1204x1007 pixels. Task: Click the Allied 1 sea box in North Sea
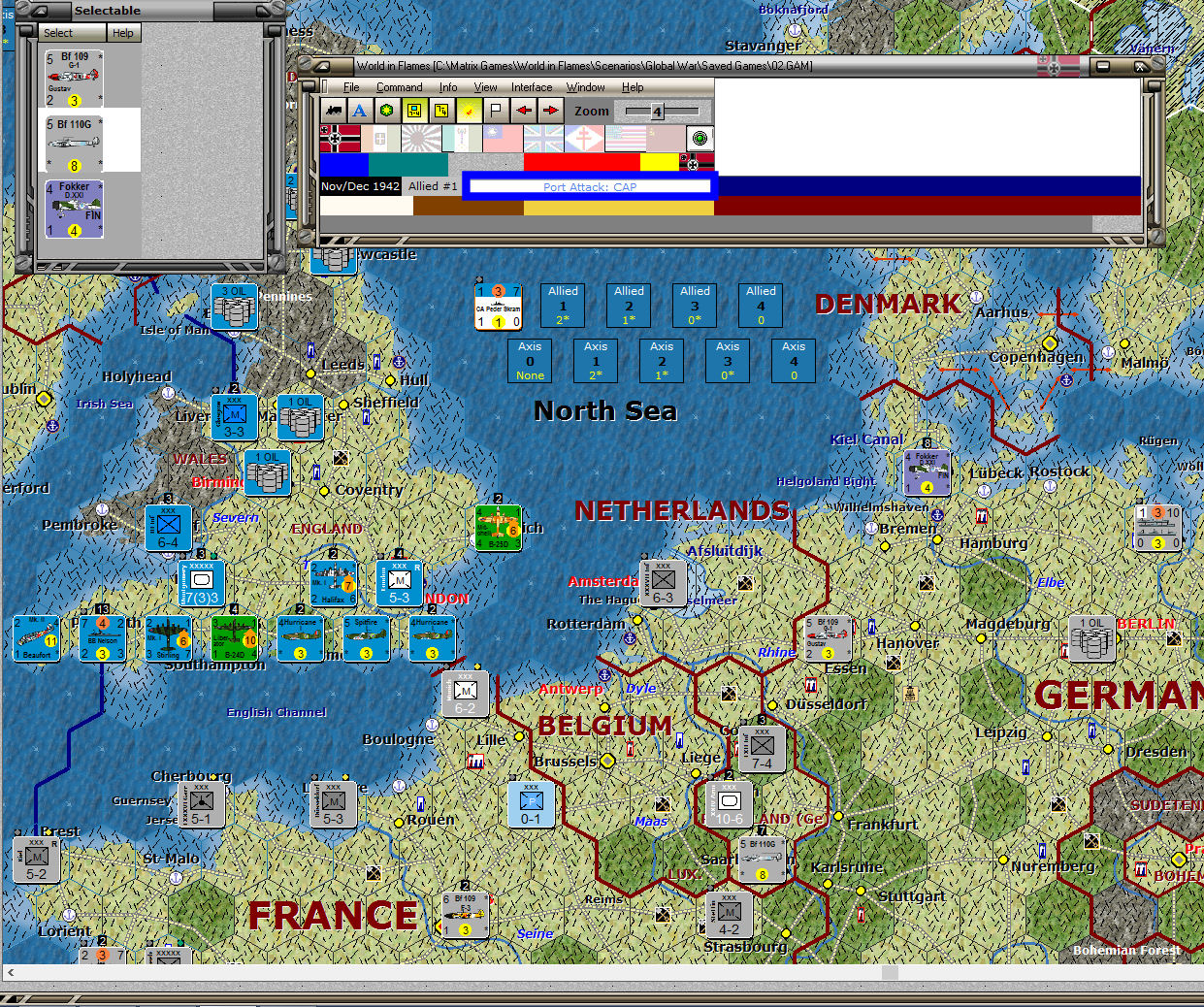coord(563,305)
